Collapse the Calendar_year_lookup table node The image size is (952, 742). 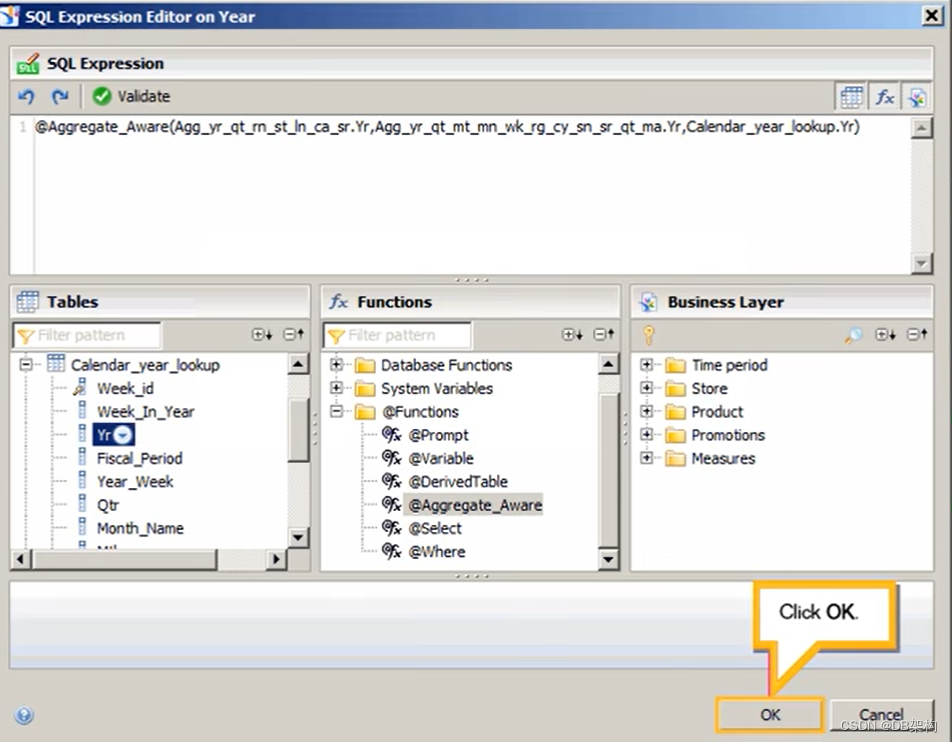click(x=26, y=365)
